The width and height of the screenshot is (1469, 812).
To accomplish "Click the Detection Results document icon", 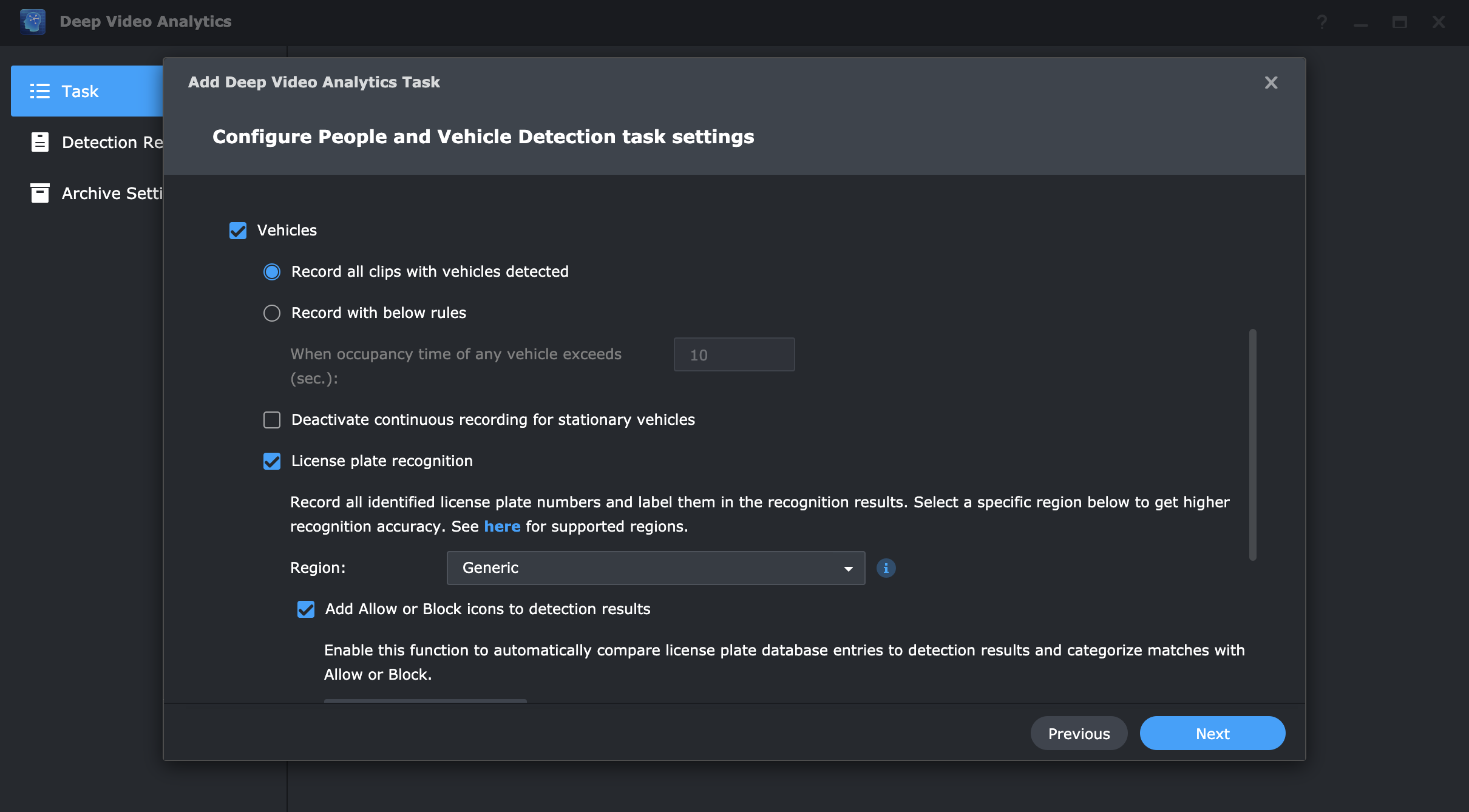I will pos(40,142).
